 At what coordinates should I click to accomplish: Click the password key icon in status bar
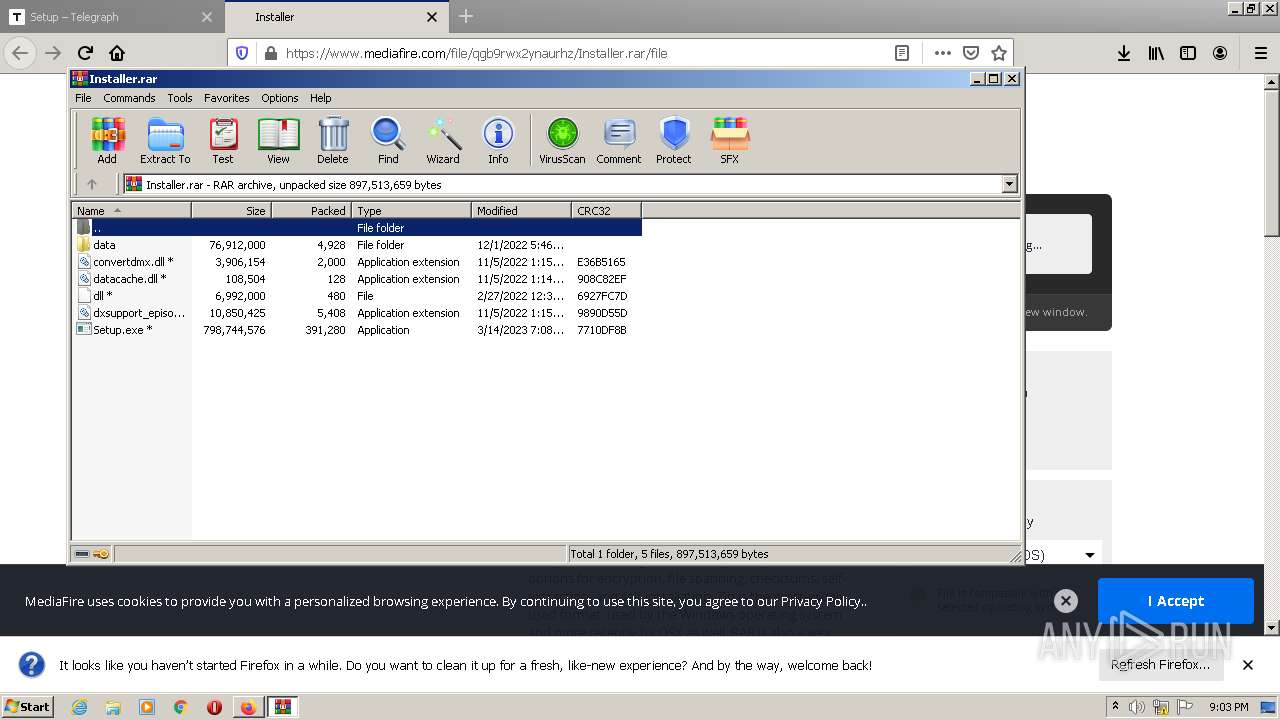pos(102,554)
